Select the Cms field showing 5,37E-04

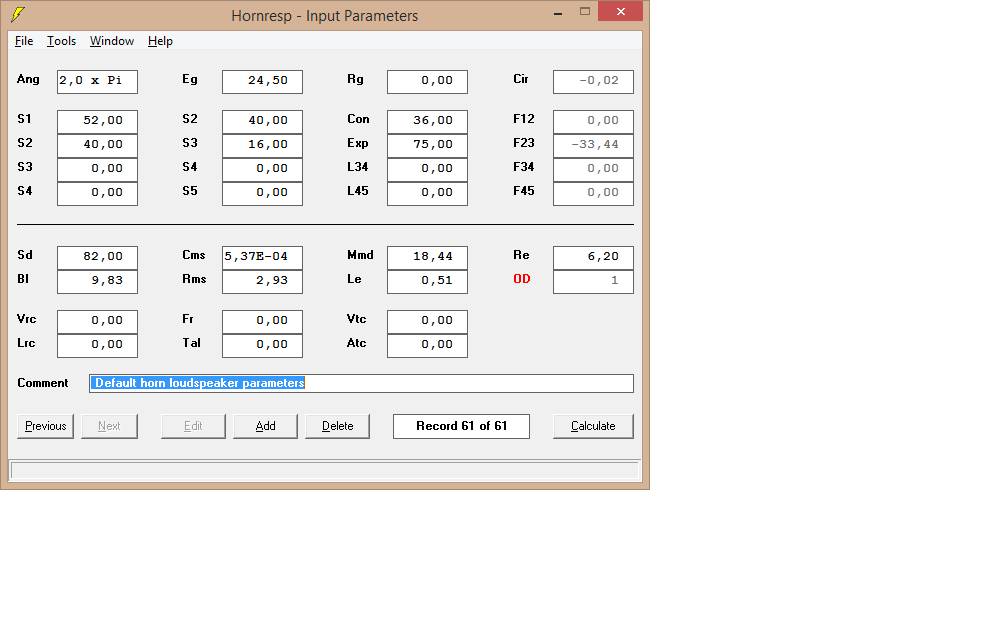tap(262, 257)
